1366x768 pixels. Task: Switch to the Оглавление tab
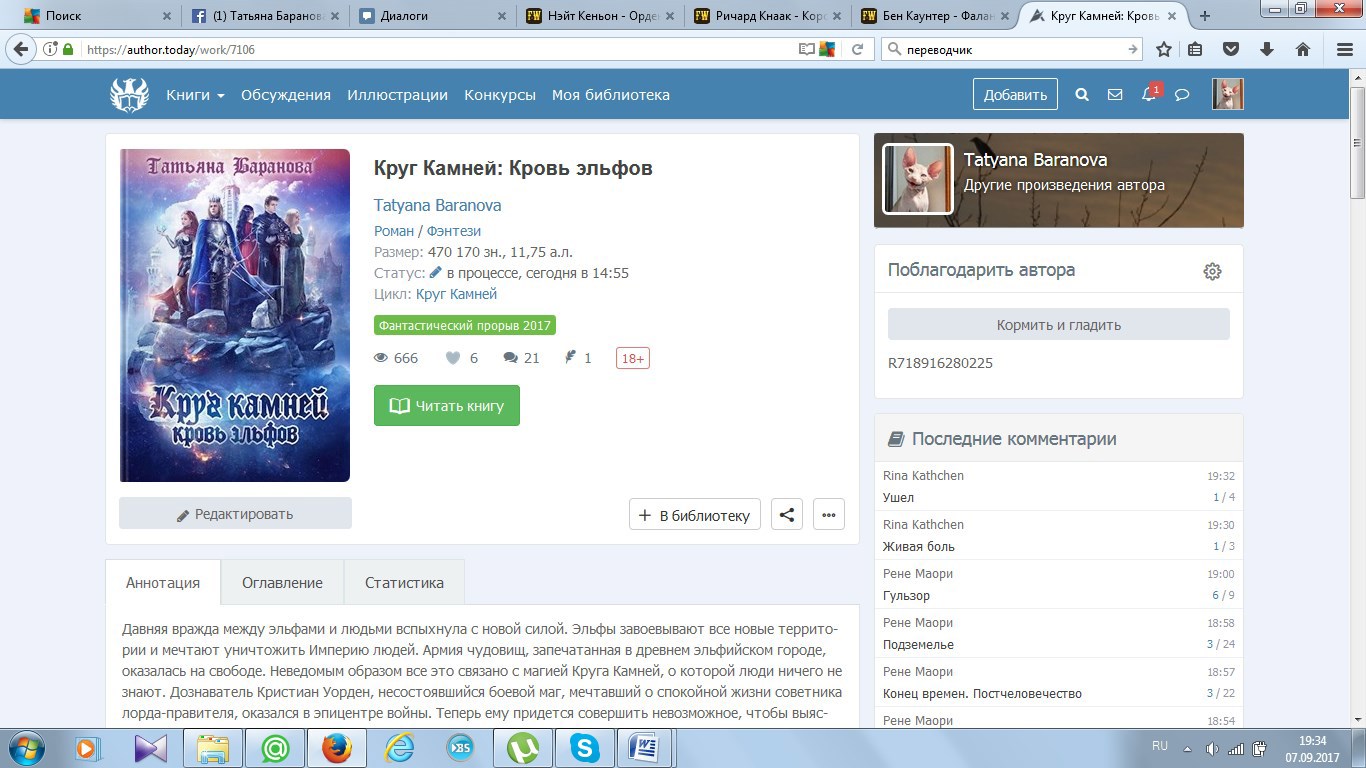click(282, 582)
